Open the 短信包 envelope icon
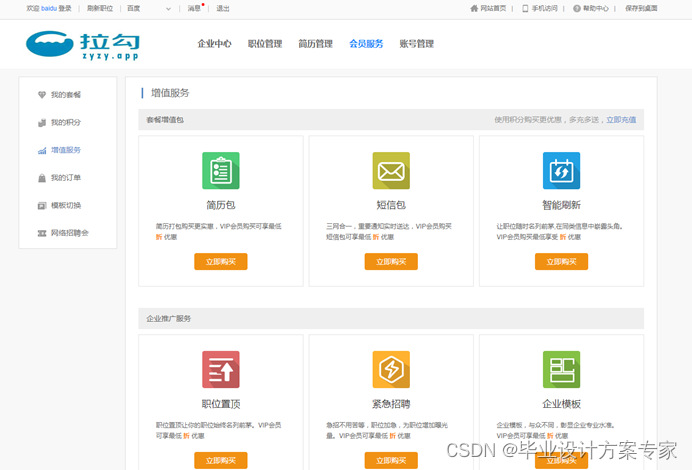 point(391,171)
